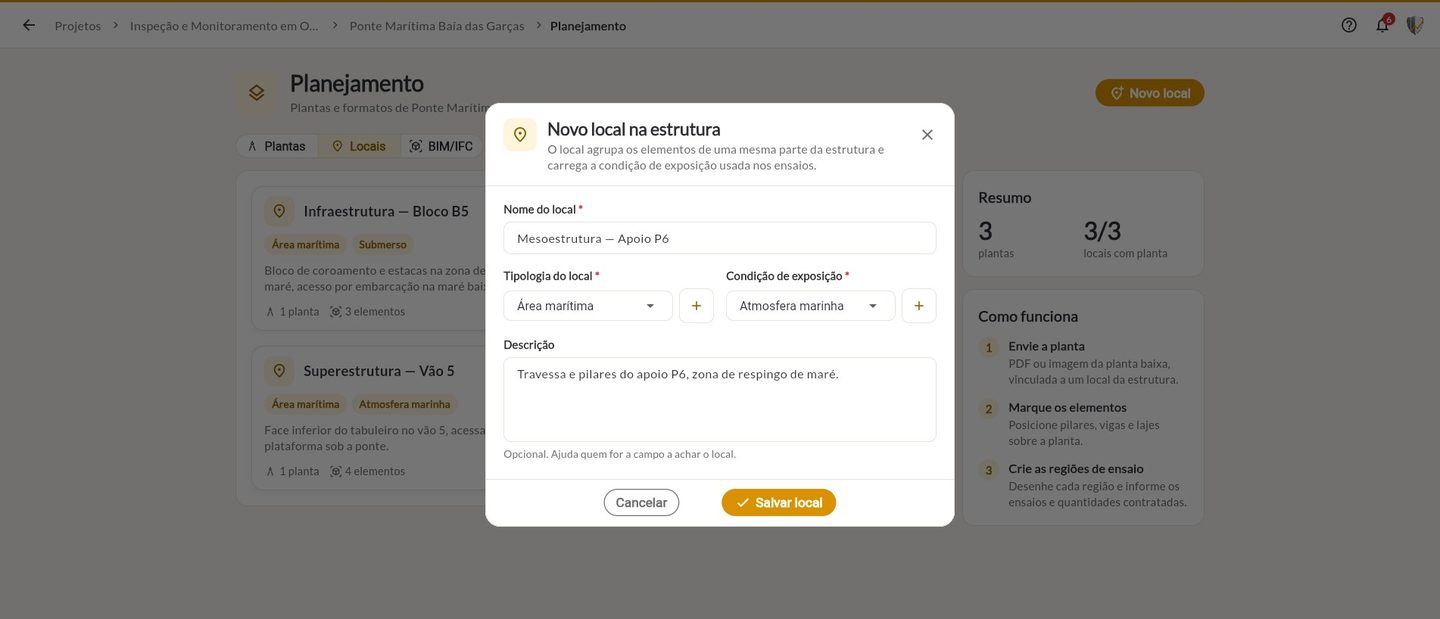Open Superestrutura — Vão 5 card title
Screen dimensions: 1440x619
pos(379,371)
